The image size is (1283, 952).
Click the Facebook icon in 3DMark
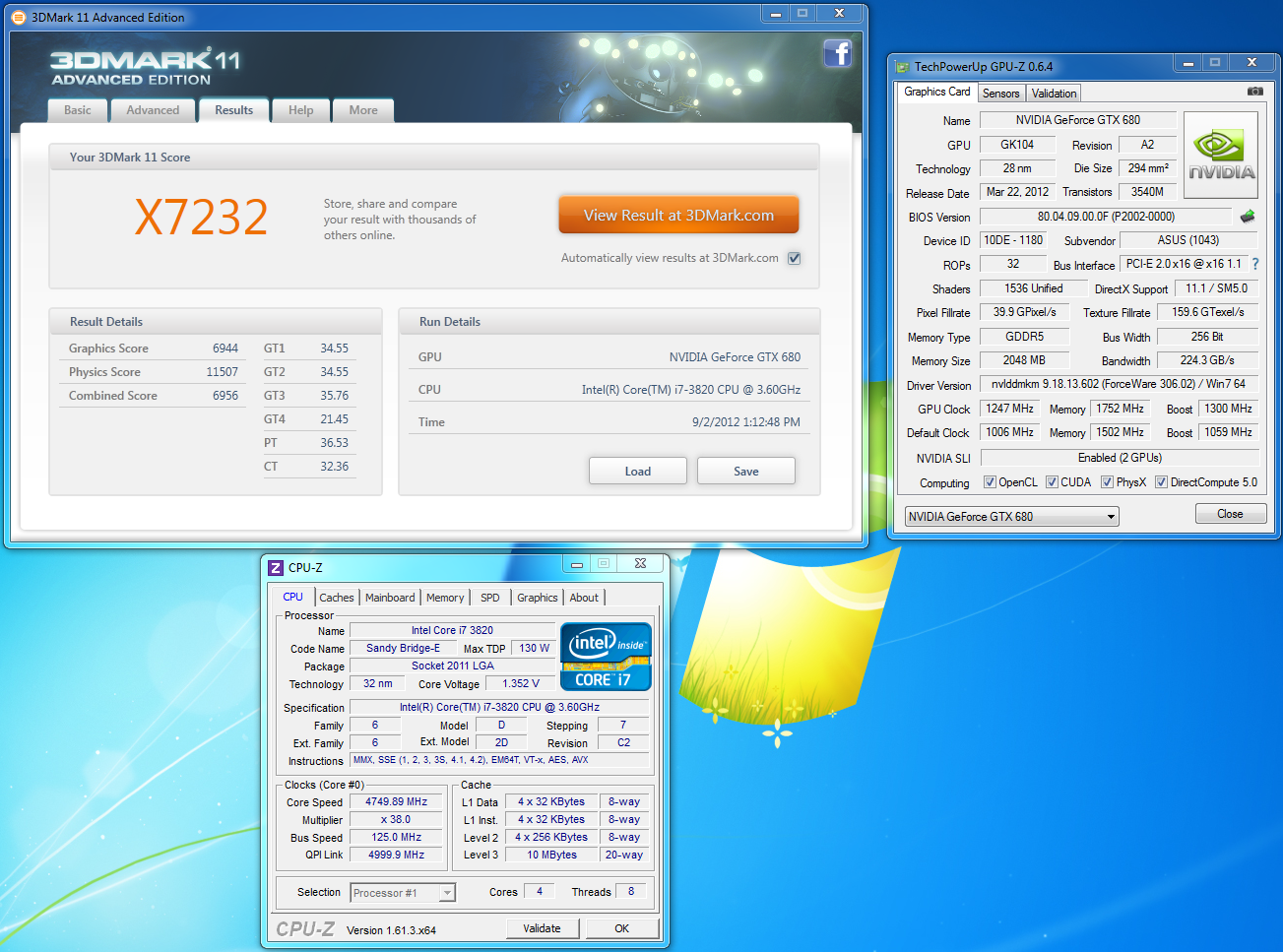pyautogui.click(x=838, y=53)
